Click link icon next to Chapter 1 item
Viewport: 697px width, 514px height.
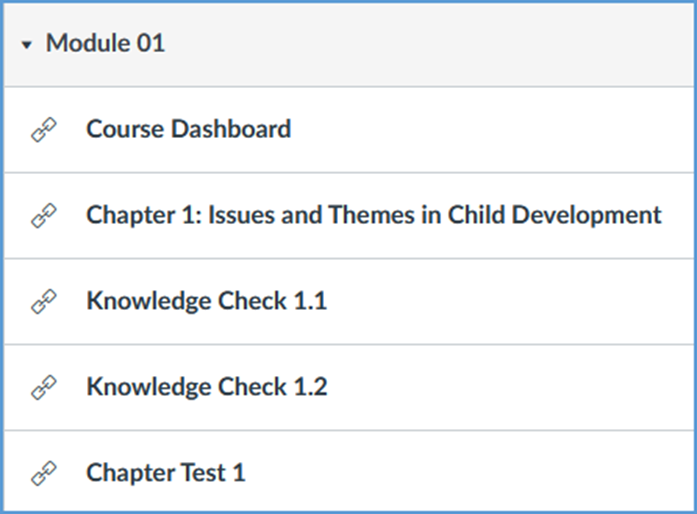[x=44, y=215]
